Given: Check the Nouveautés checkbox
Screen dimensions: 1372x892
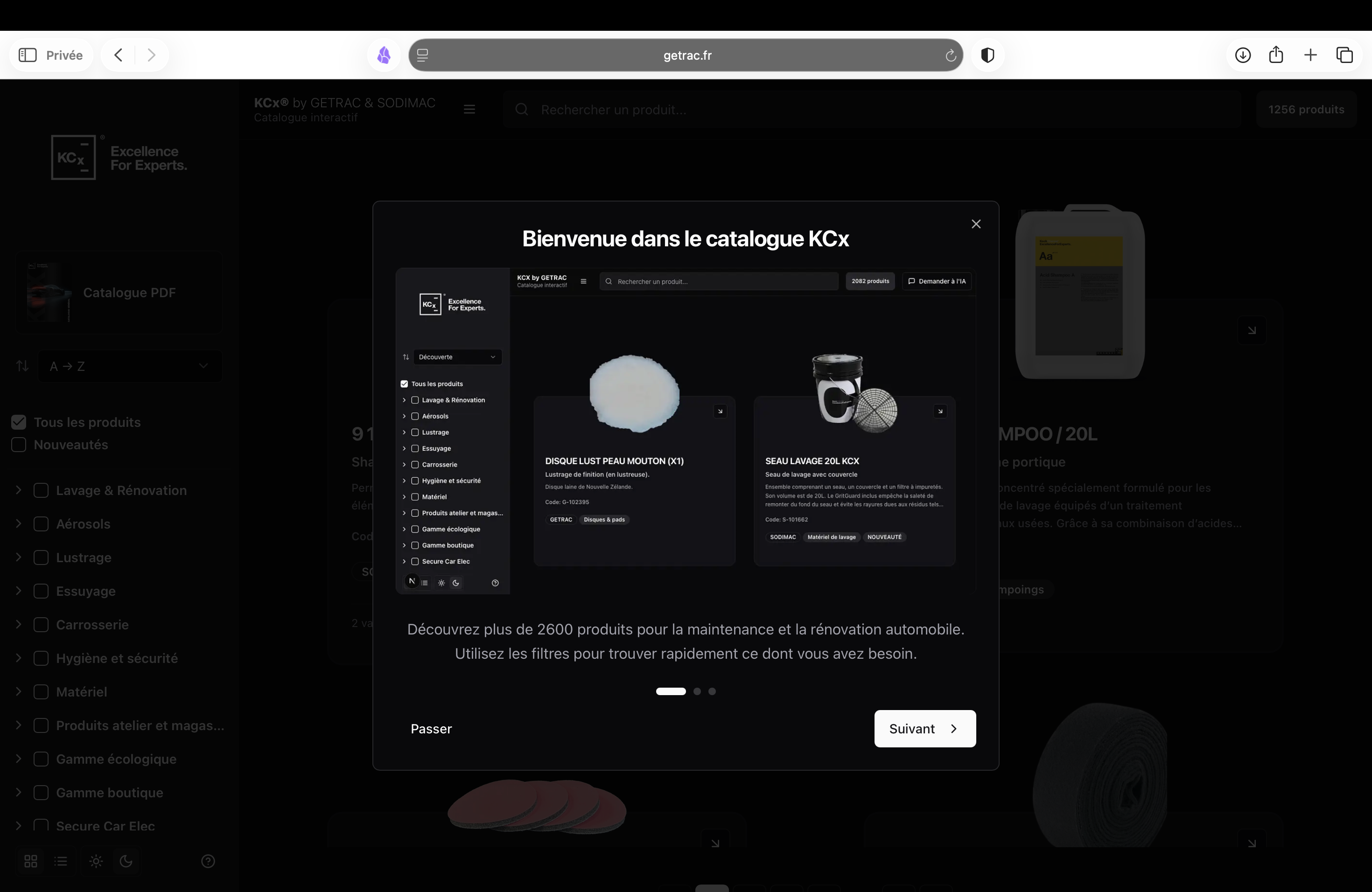Looking at the screenshot, I should (x=19, y=445).
